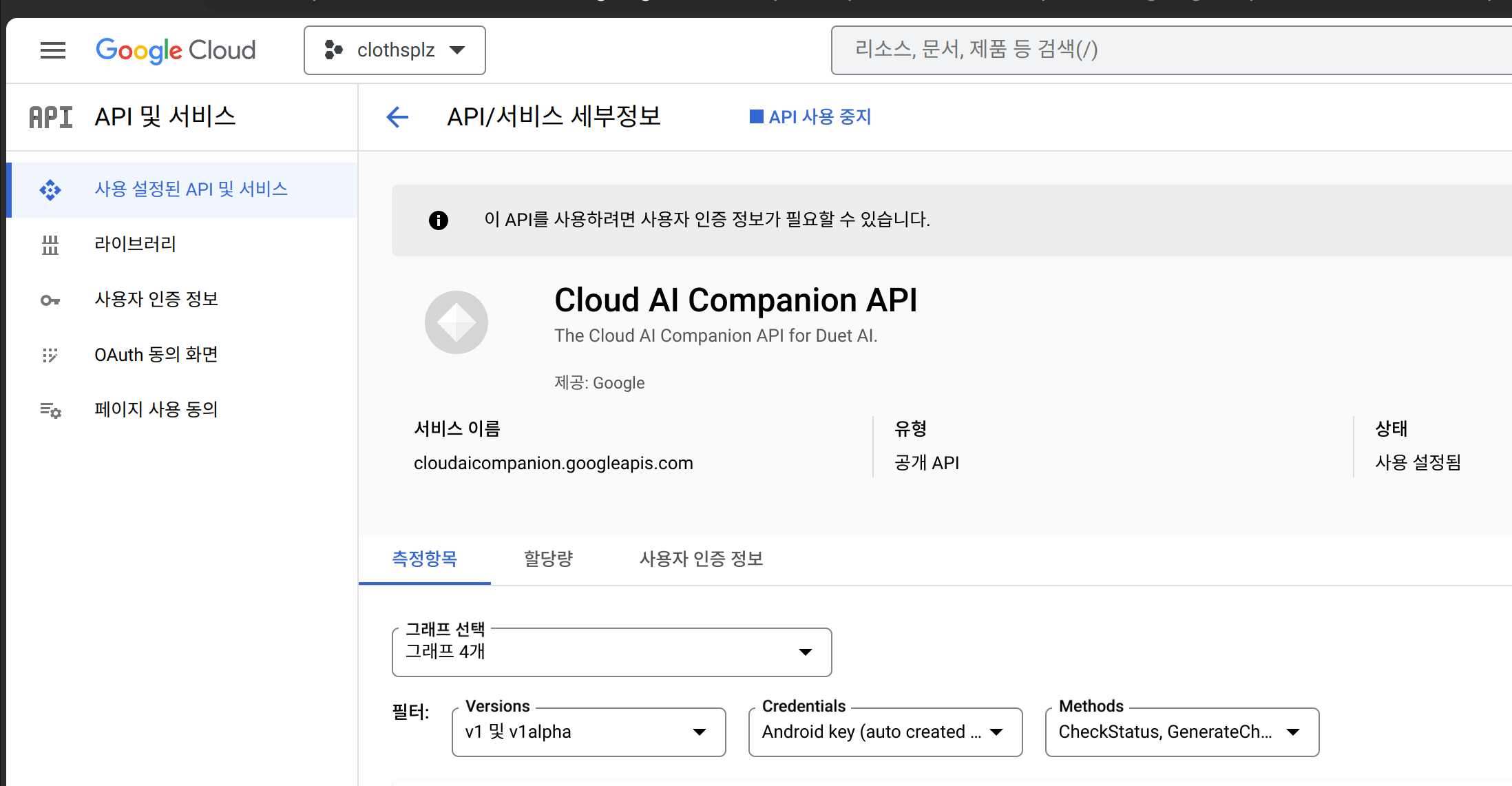Click the page usage agreements icon

tap(50, 410)
